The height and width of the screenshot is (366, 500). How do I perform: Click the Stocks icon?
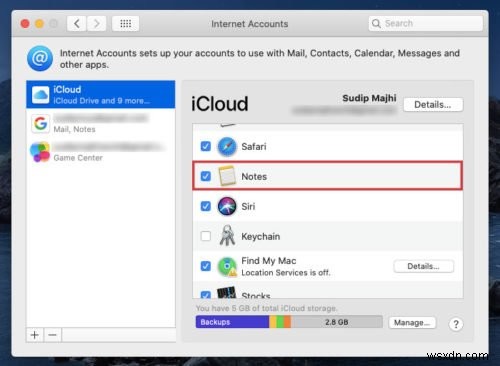point(227,293)
